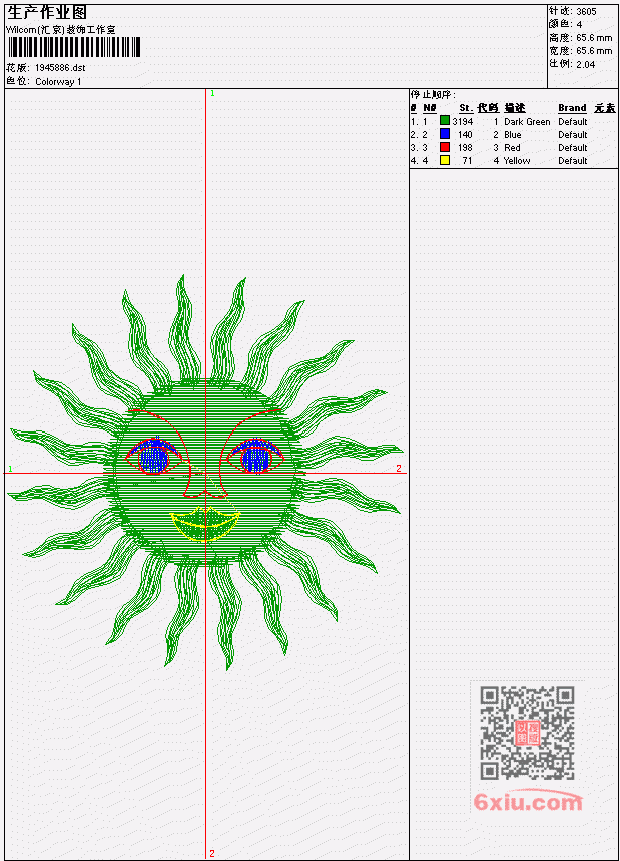Click the 'Wilcom' studio name line

60,30
